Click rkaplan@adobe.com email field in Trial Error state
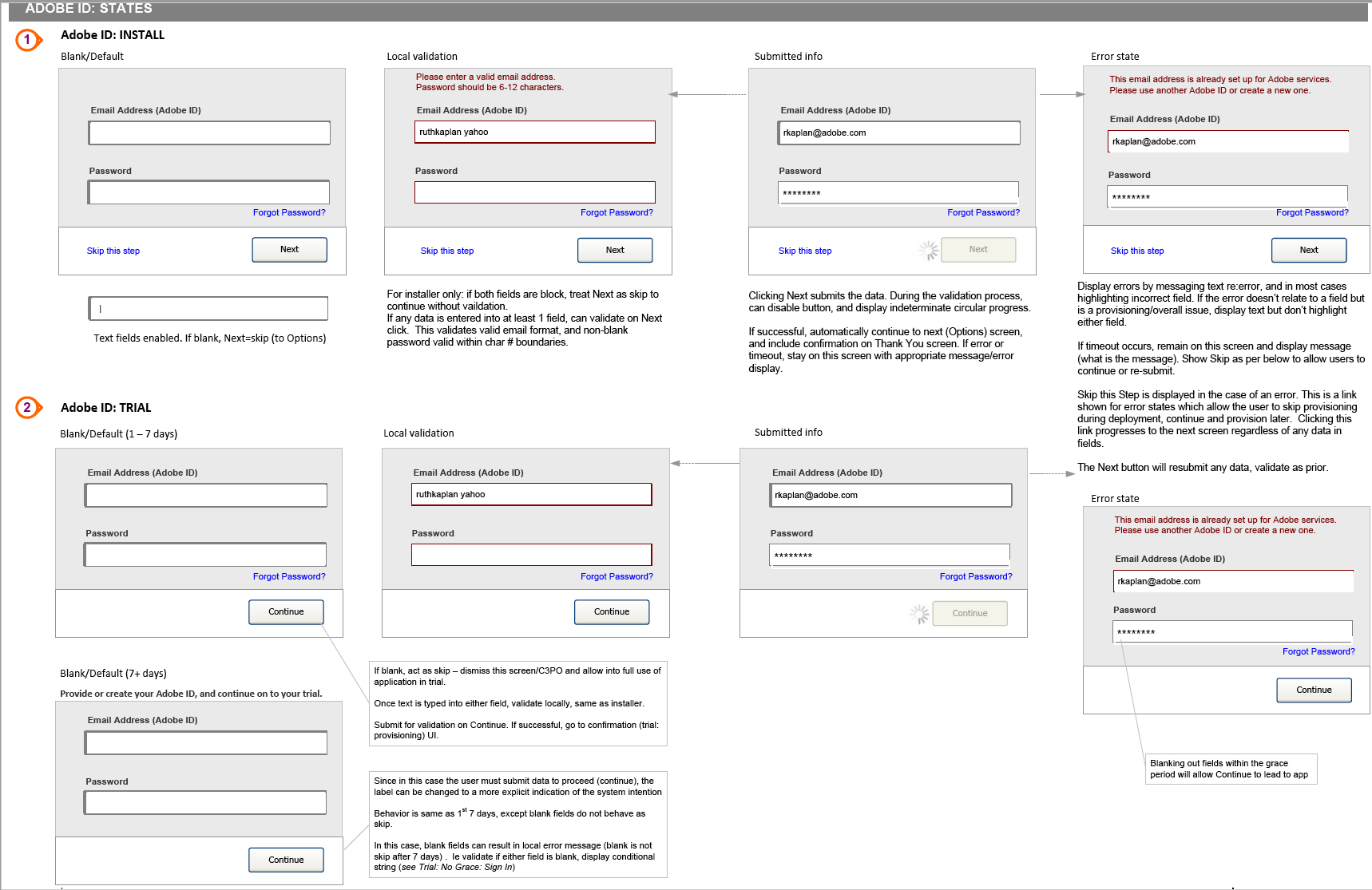1372x890 pixels. click(1234, 581)
